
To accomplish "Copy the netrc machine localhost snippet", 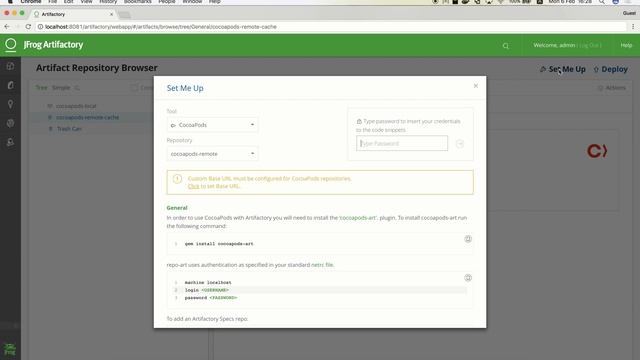I will pos(468,278).
